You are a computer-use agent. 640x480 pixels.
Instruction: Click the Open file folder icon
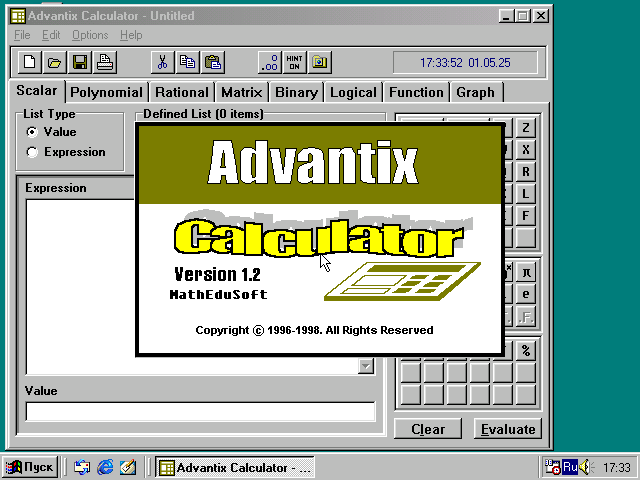pos(55,62)
